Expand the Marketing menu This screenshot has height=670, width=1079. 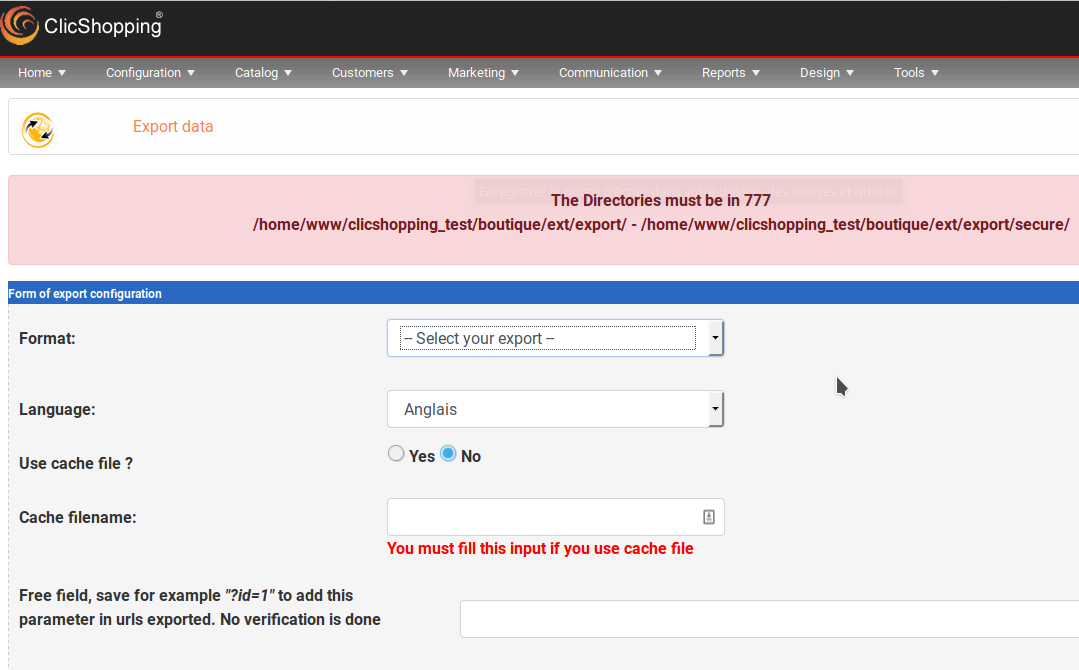pyautogui.click(x=484, y=73)
